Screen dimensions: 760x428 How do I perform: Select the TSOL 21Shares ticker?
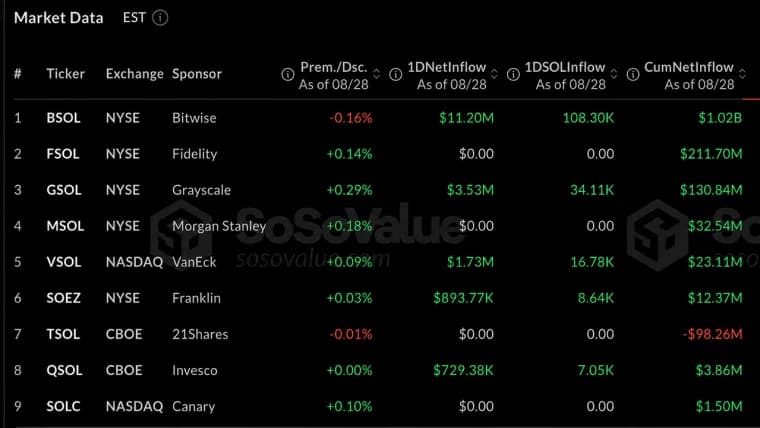(63, 334)
